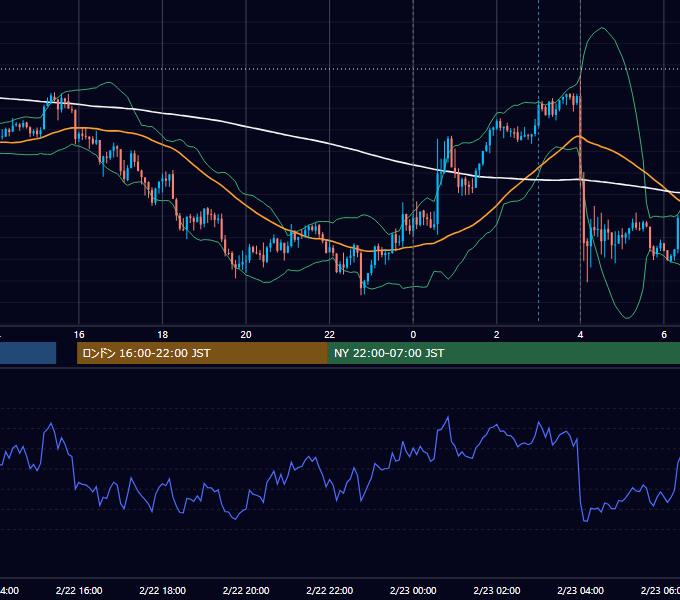Click the 2/22 22:00 date label
The width and height of the screenshot is (680, 600).
pyautogui.click(x=330, y=591)
